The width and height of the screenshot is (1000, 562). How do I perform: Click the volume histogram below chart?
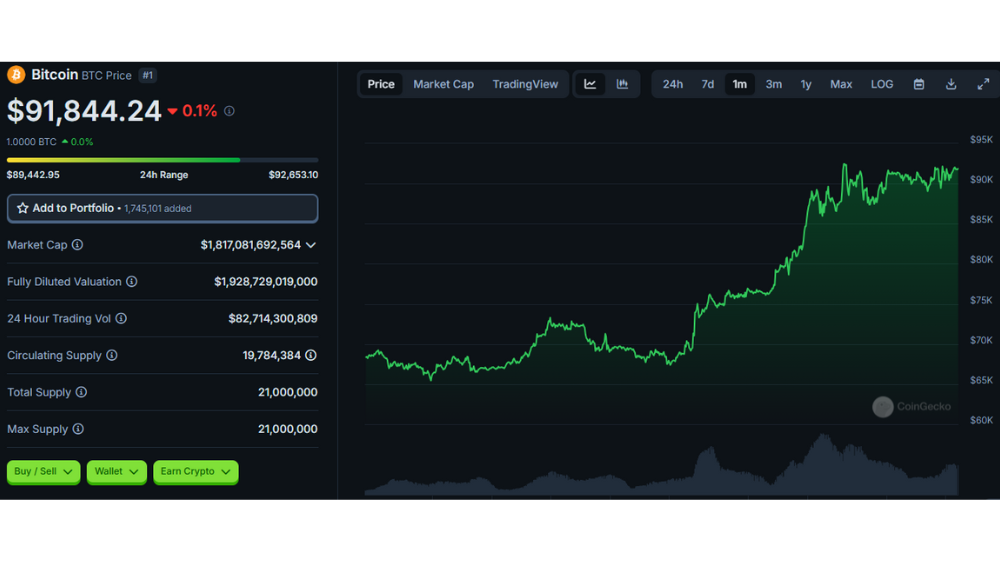tap(661, 465)
